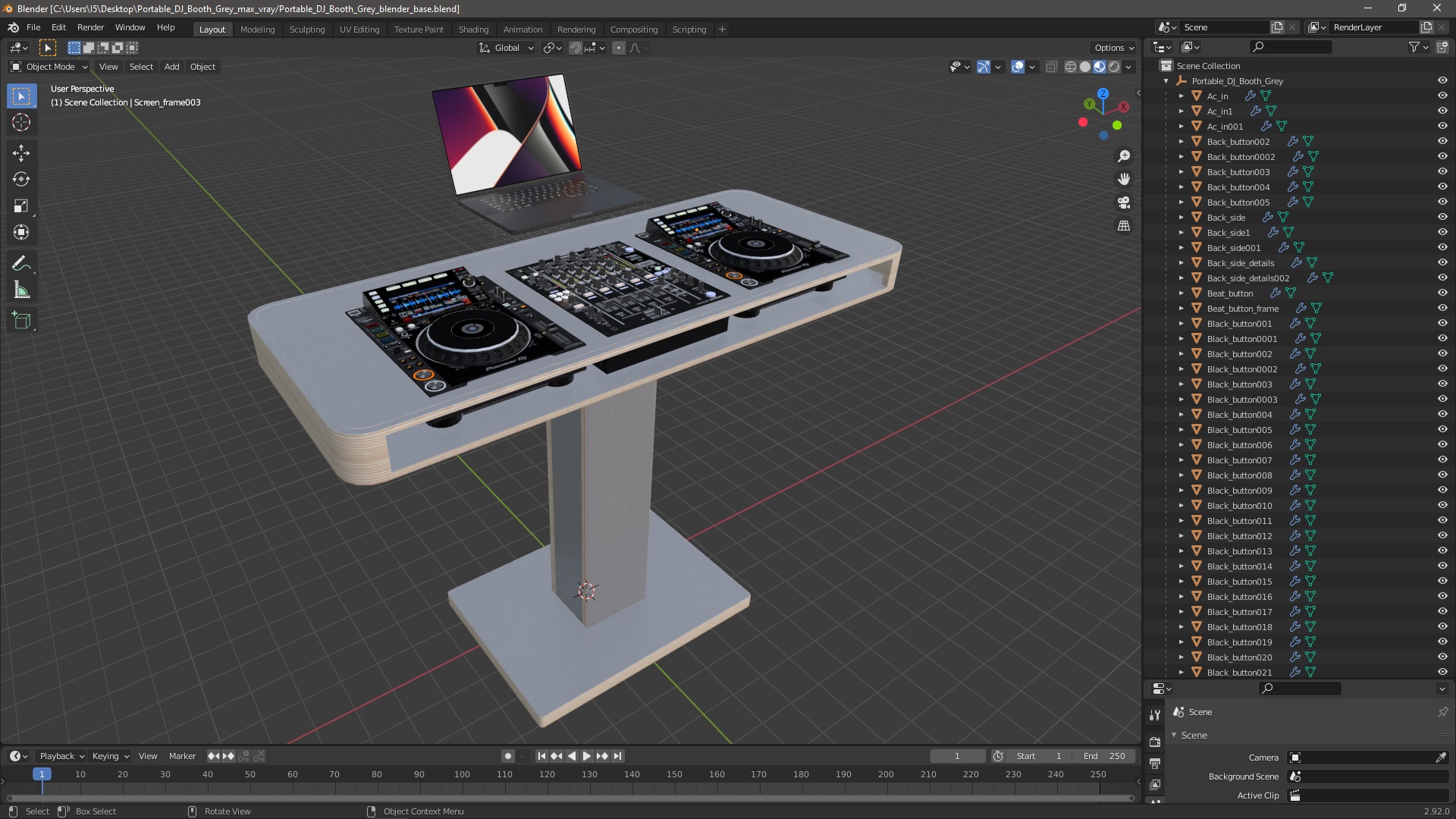Image resolution: width=1456 pixels, height=819 pixels.
Task: Click the Camera eyedropper icon
Action: (x=1441, y=758)
